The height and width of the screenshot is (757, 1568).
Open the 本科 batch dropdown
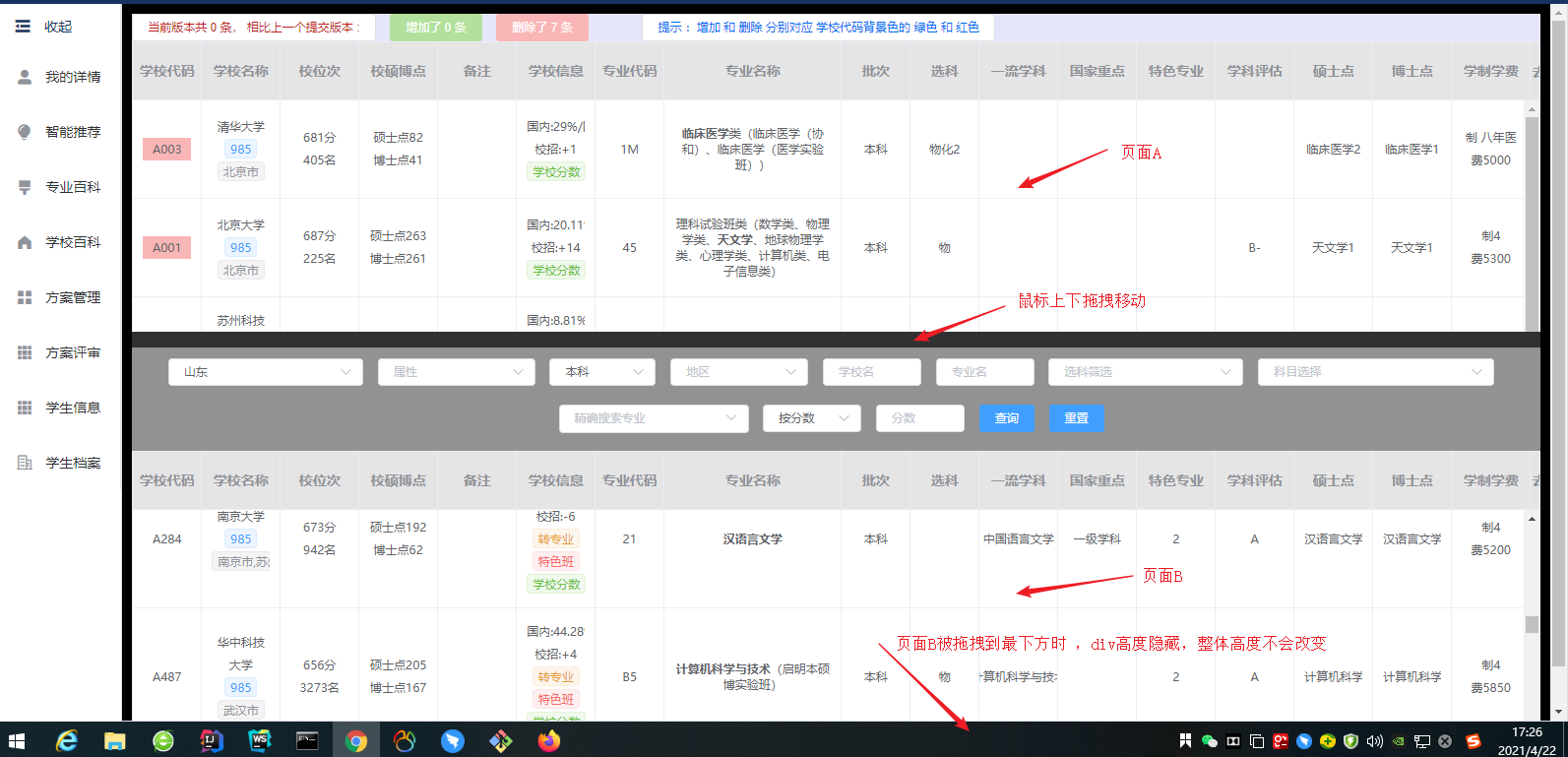tap(602, 372)
